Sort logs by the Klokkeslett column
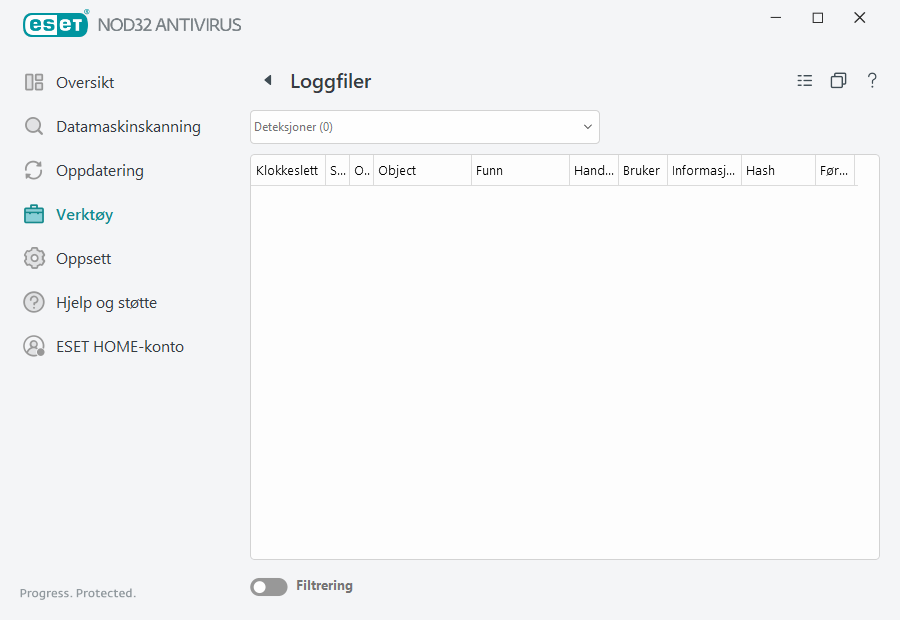 coord(287,170)
